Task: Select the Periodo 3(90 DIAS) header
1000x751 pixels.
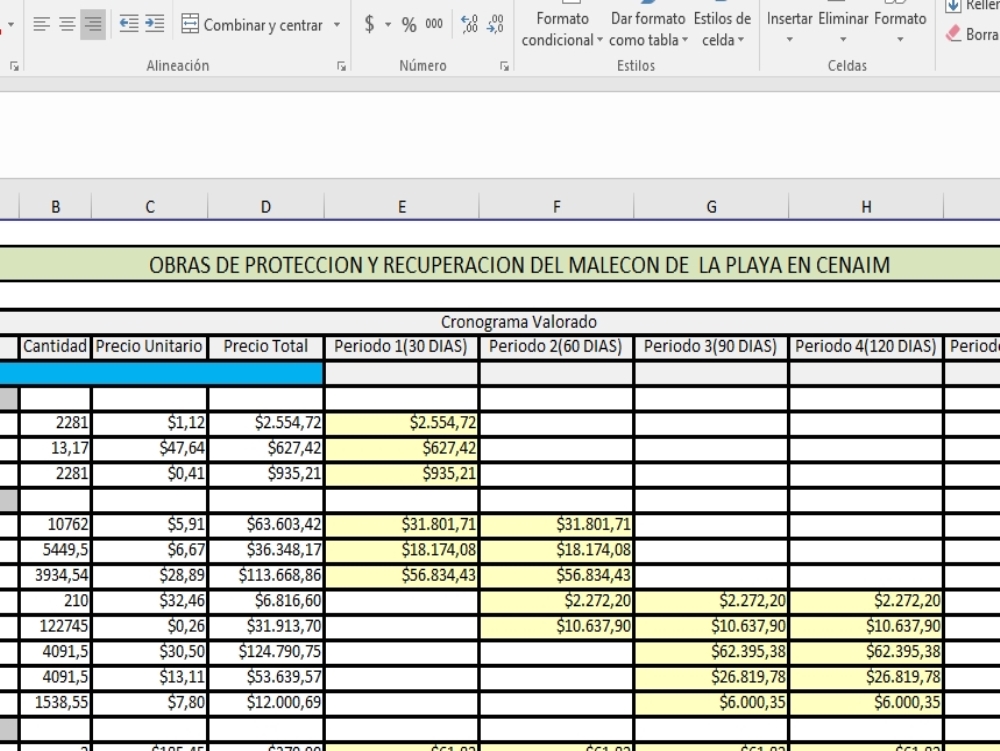Action: [x=710, y=347]
